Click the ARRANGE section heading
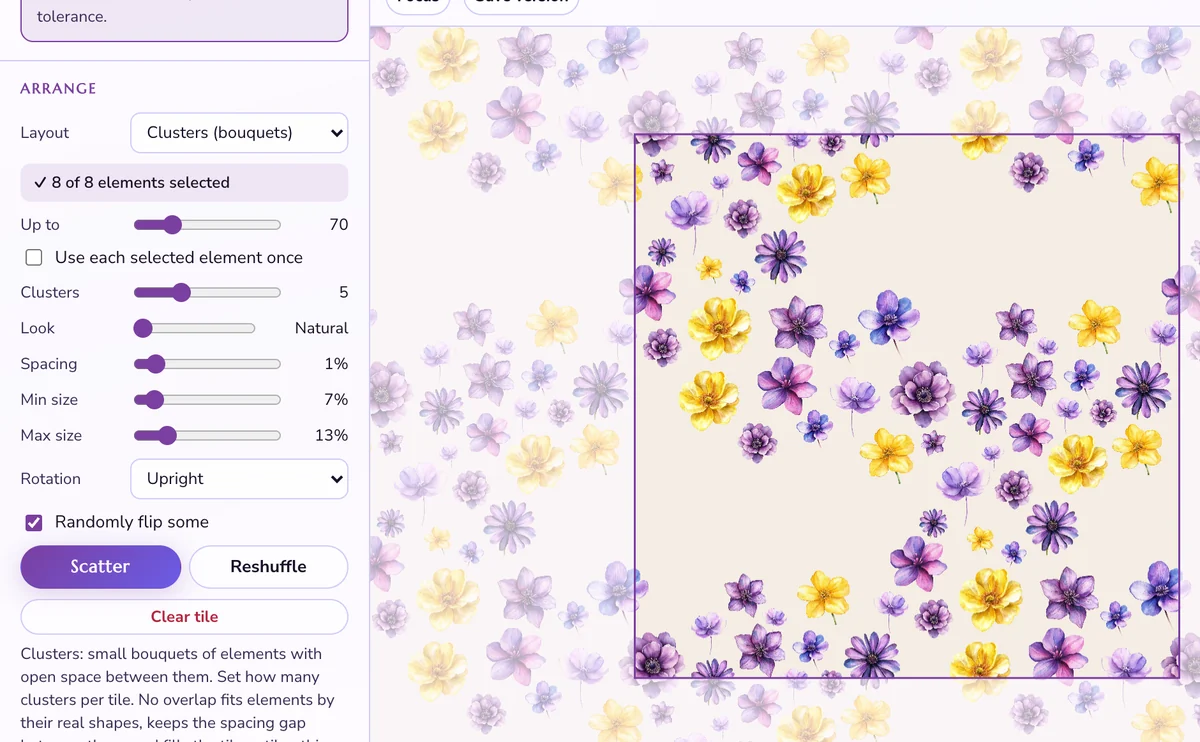The height and width of the screenshot is (742, 1200). pos(58,89)
